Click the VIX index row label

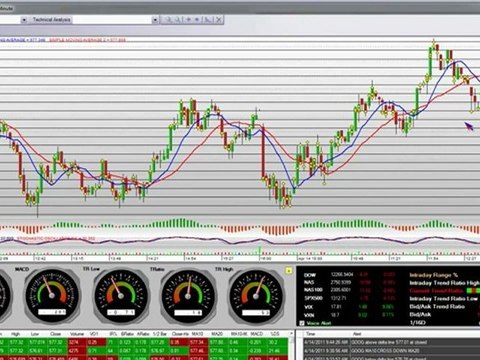[309, 307]
